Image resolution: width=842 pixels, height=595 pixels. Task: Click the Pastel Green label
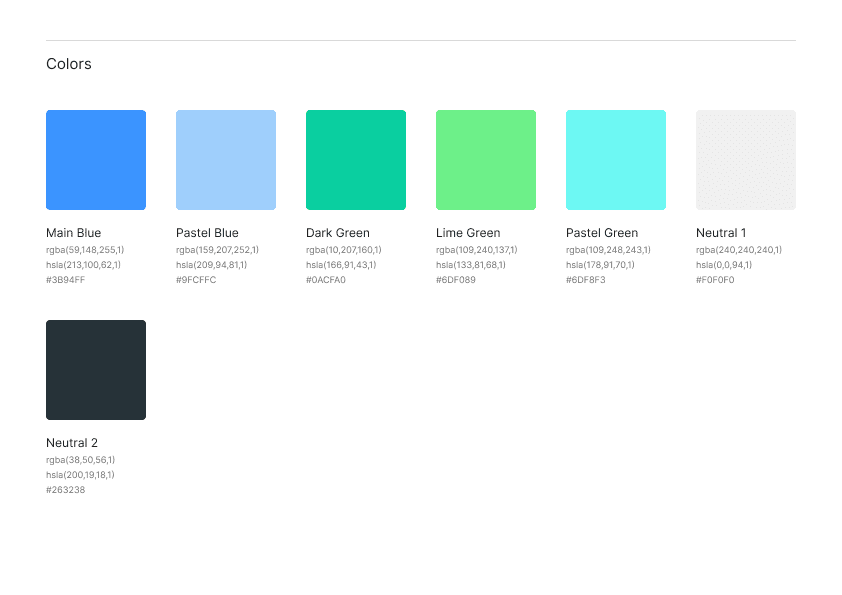602,233
